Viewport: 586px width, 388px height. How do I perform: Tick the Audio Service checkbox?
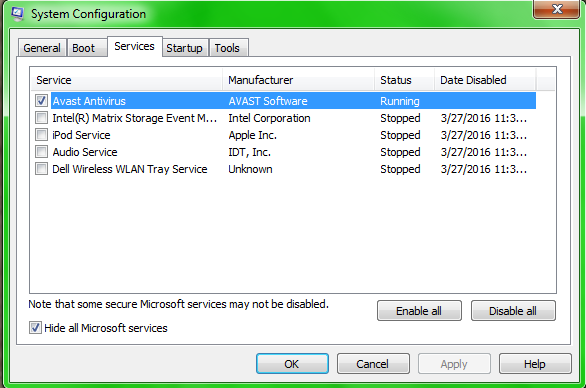[x=41, y=152]
